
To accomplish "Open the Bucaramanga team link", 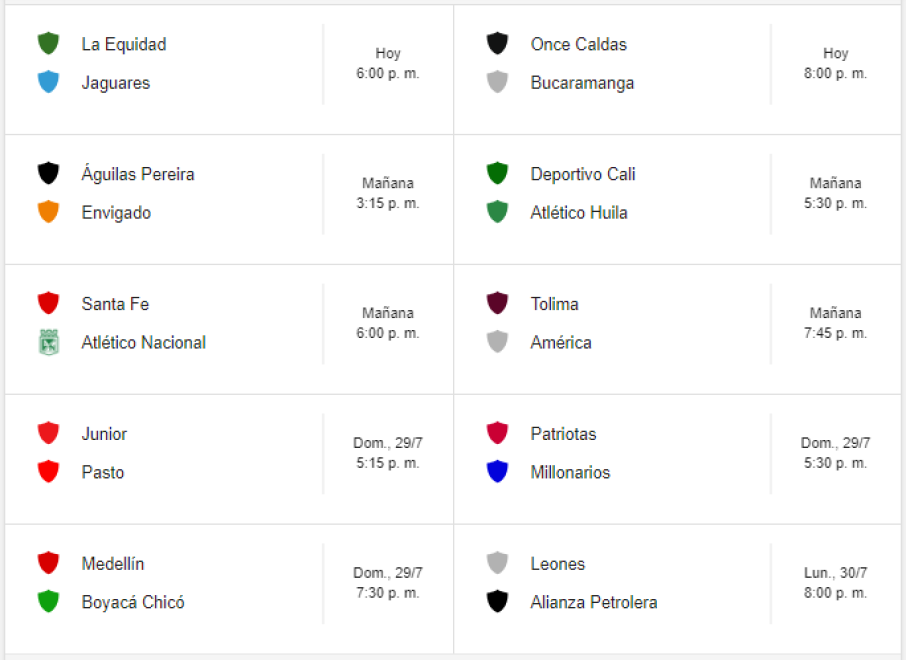I will pos(582,83).
